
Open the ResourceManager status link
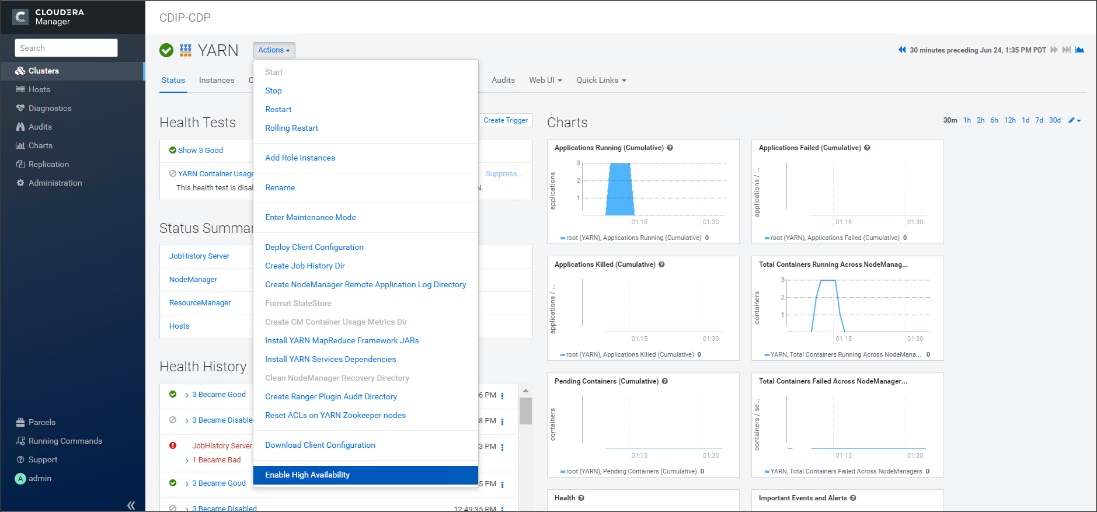coord(200,303)
